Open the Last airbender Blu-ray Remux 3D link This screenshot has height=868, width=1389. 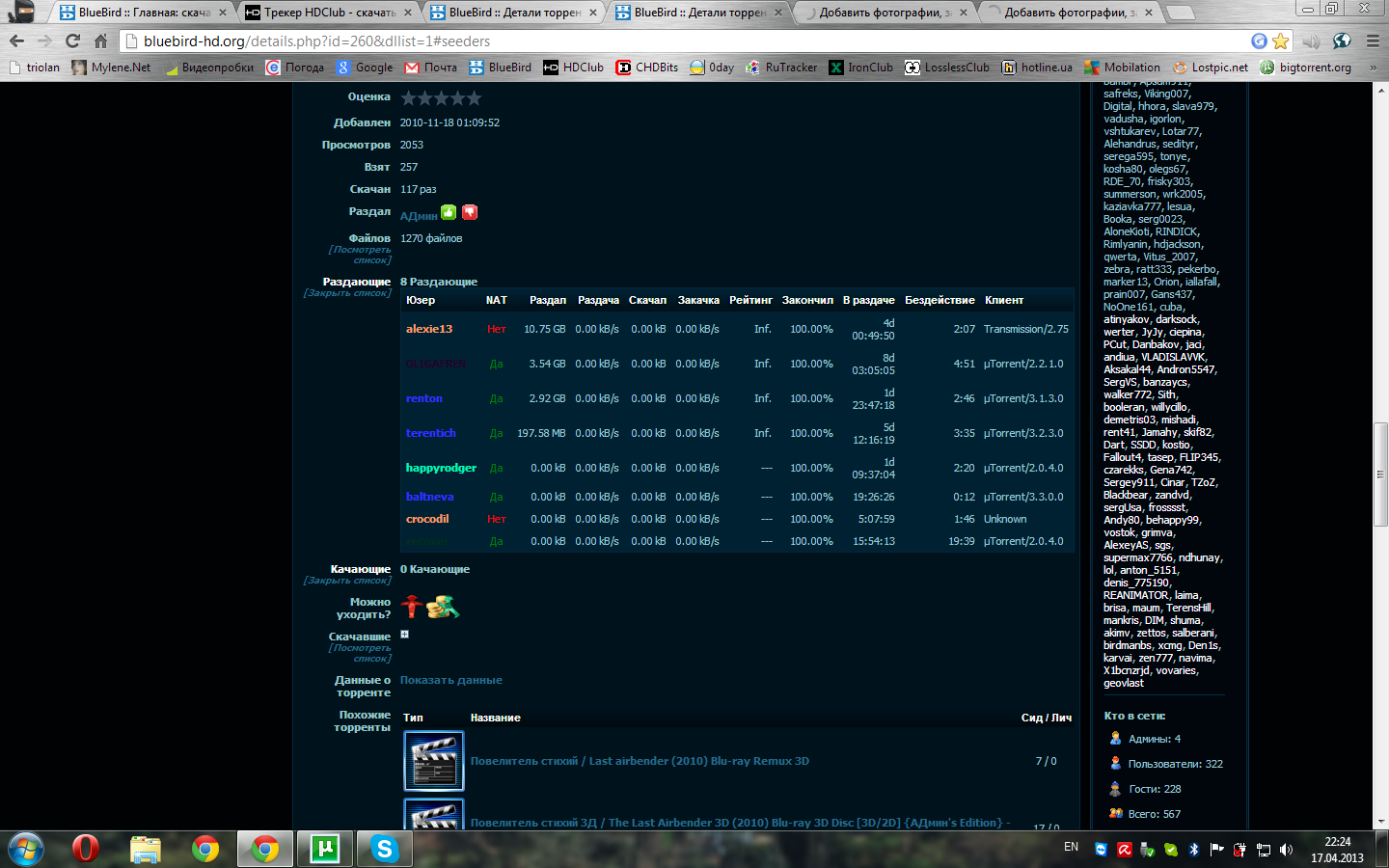pos(640,761)
